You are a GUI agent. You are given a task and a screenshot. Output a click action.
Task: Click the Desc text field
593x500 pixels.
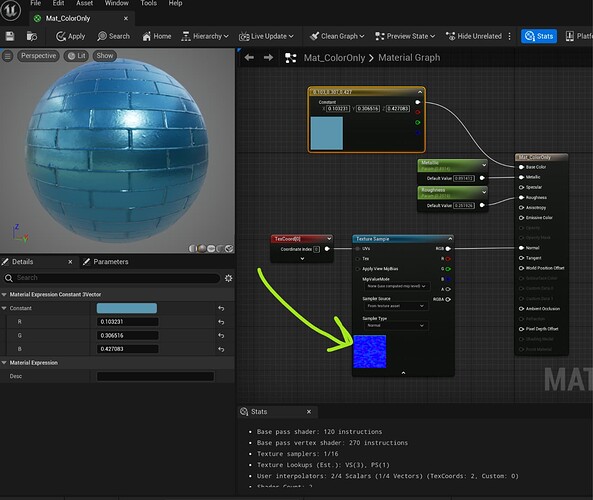(155, 376)
